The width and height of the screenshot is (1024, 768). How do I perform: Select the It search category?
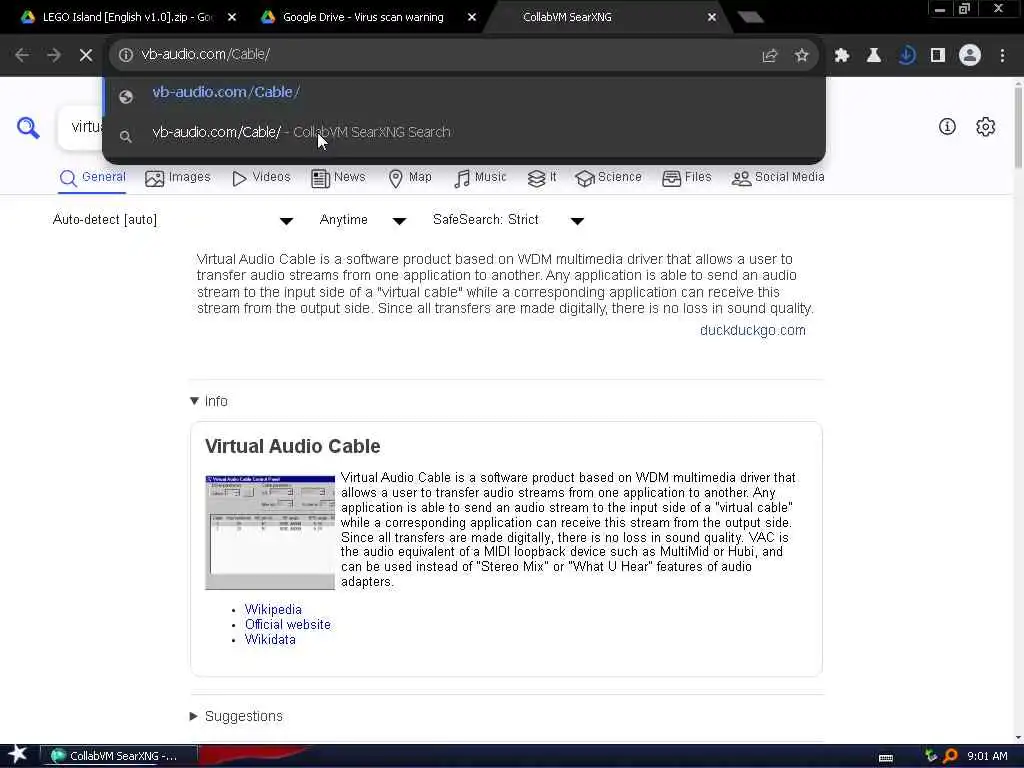tap(542, 178)
